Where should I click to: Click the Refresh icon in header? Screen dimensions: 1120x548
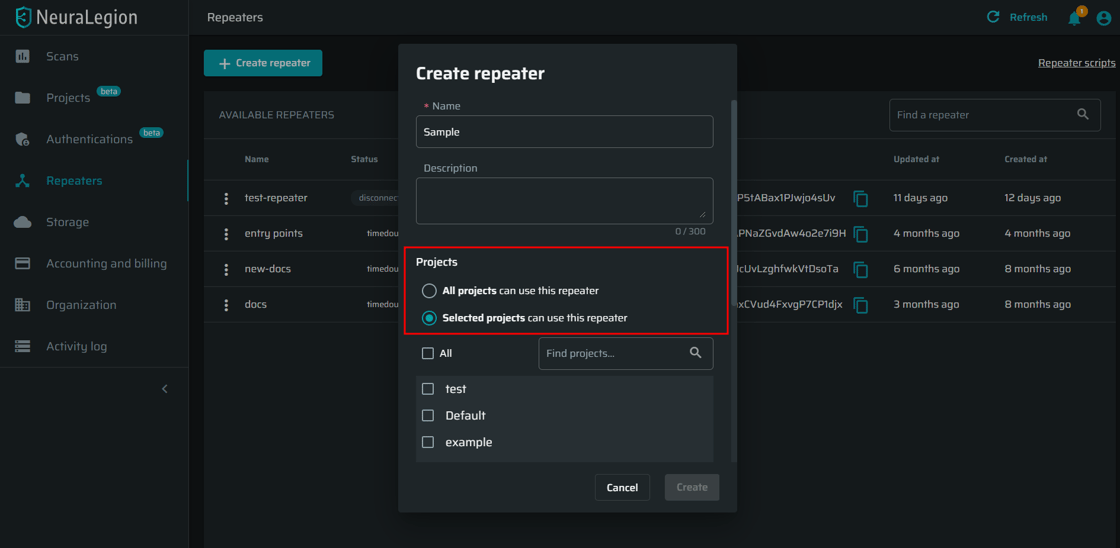point(993,17)
